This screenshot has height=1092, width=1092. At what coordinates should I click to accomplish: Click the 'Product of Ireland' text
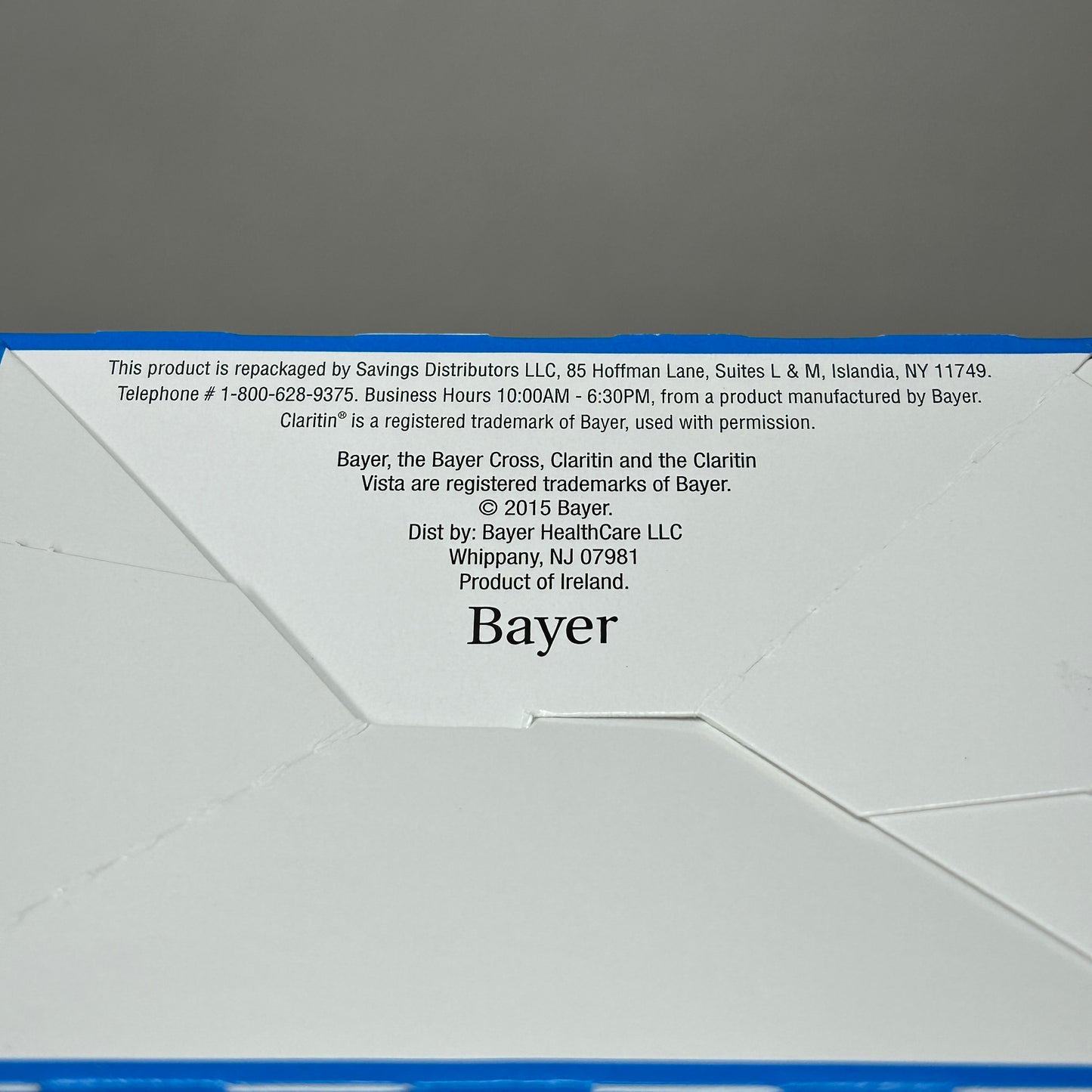pyautogui.click(x=543, y=582)
